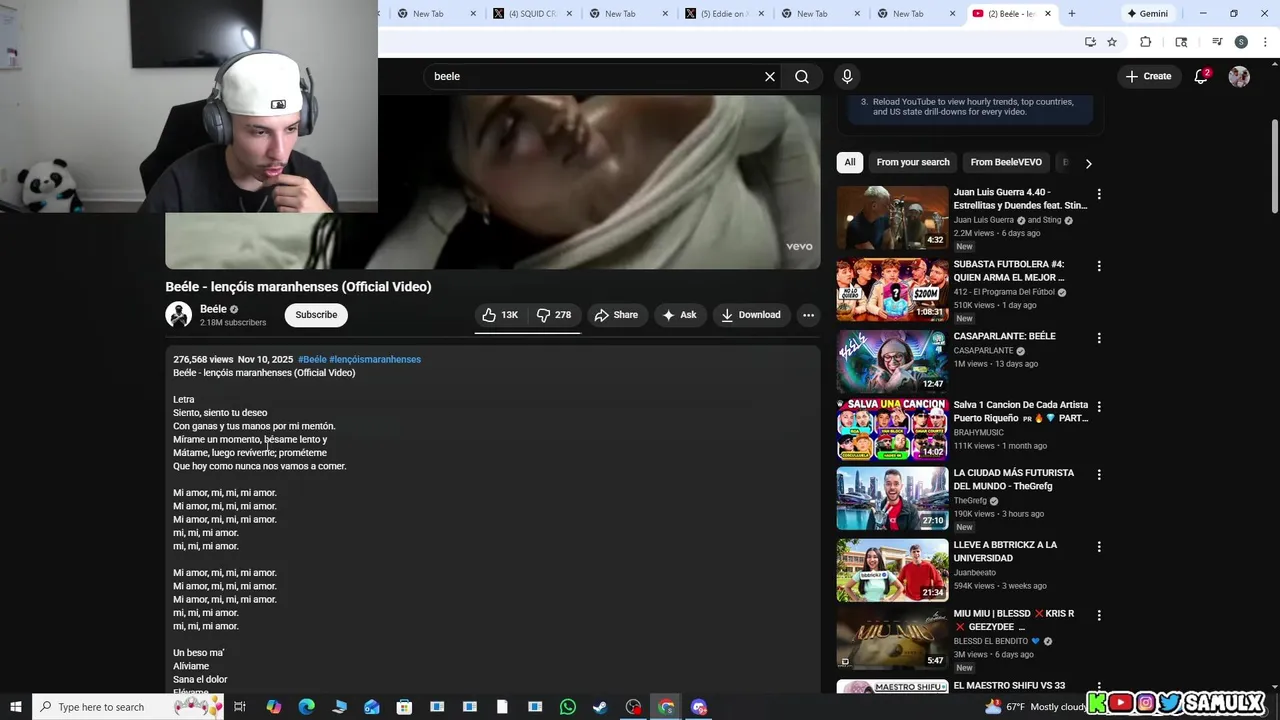Click the video title 'Beéle - lençóis maranhenses (Official Video)'
1280x720 pixels.
[x=298, y=287]
